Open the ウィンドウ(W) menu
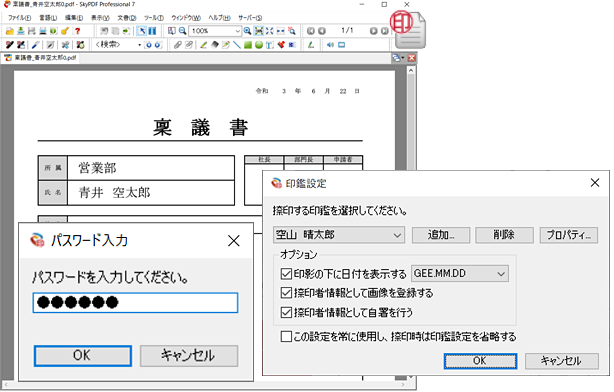 [x=186, y=18]
